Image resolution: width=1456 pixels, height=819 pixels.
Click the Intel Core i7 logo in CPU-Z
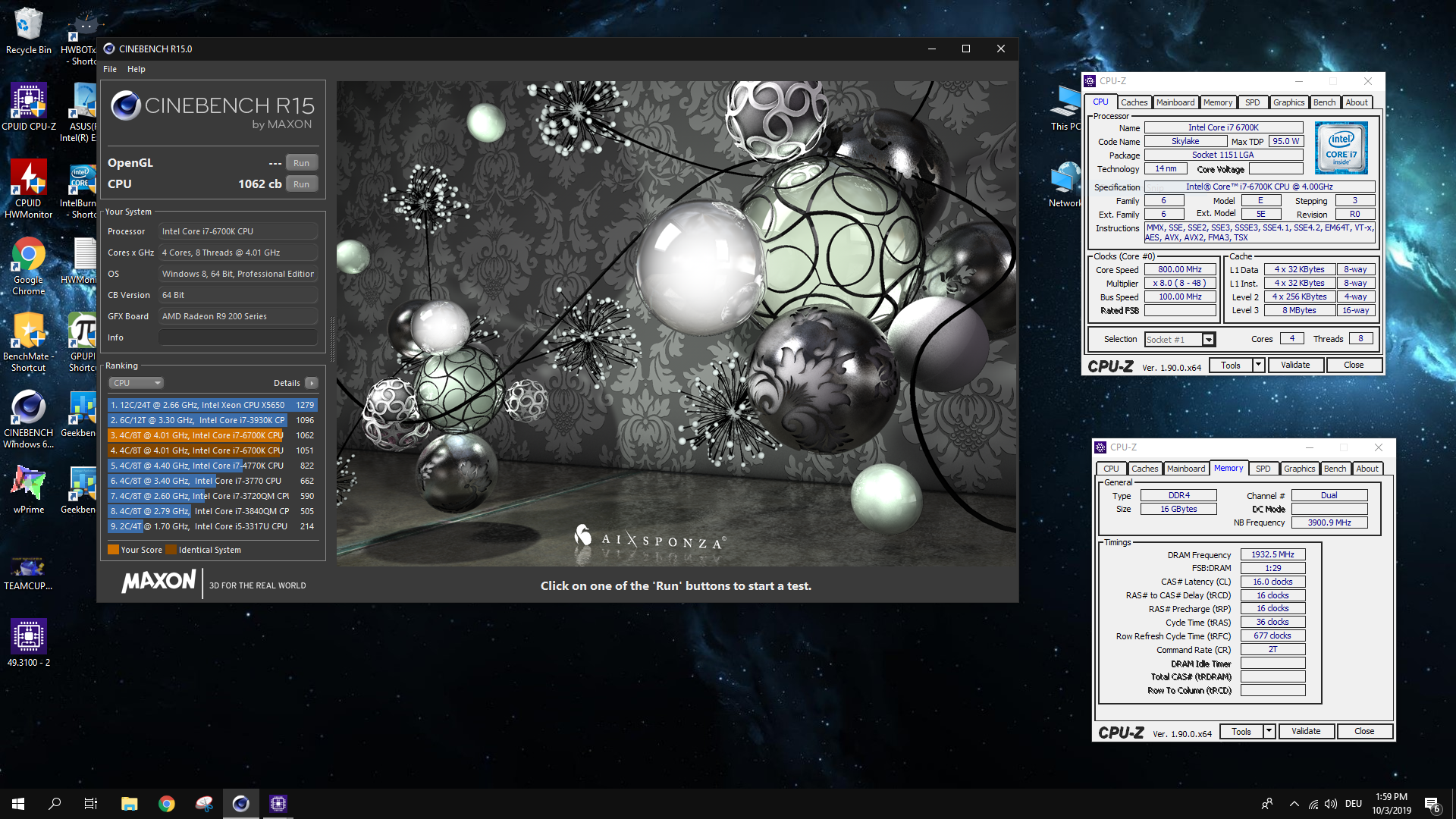1341,149
